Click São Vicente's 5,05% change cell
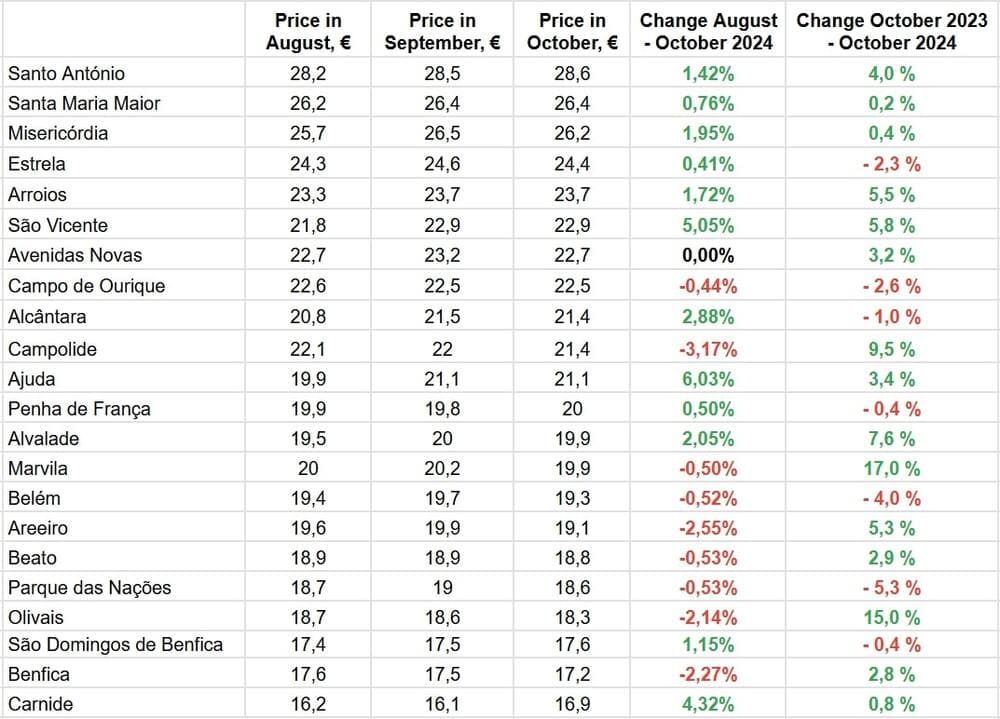1000x719 pixels. point(708,225)
